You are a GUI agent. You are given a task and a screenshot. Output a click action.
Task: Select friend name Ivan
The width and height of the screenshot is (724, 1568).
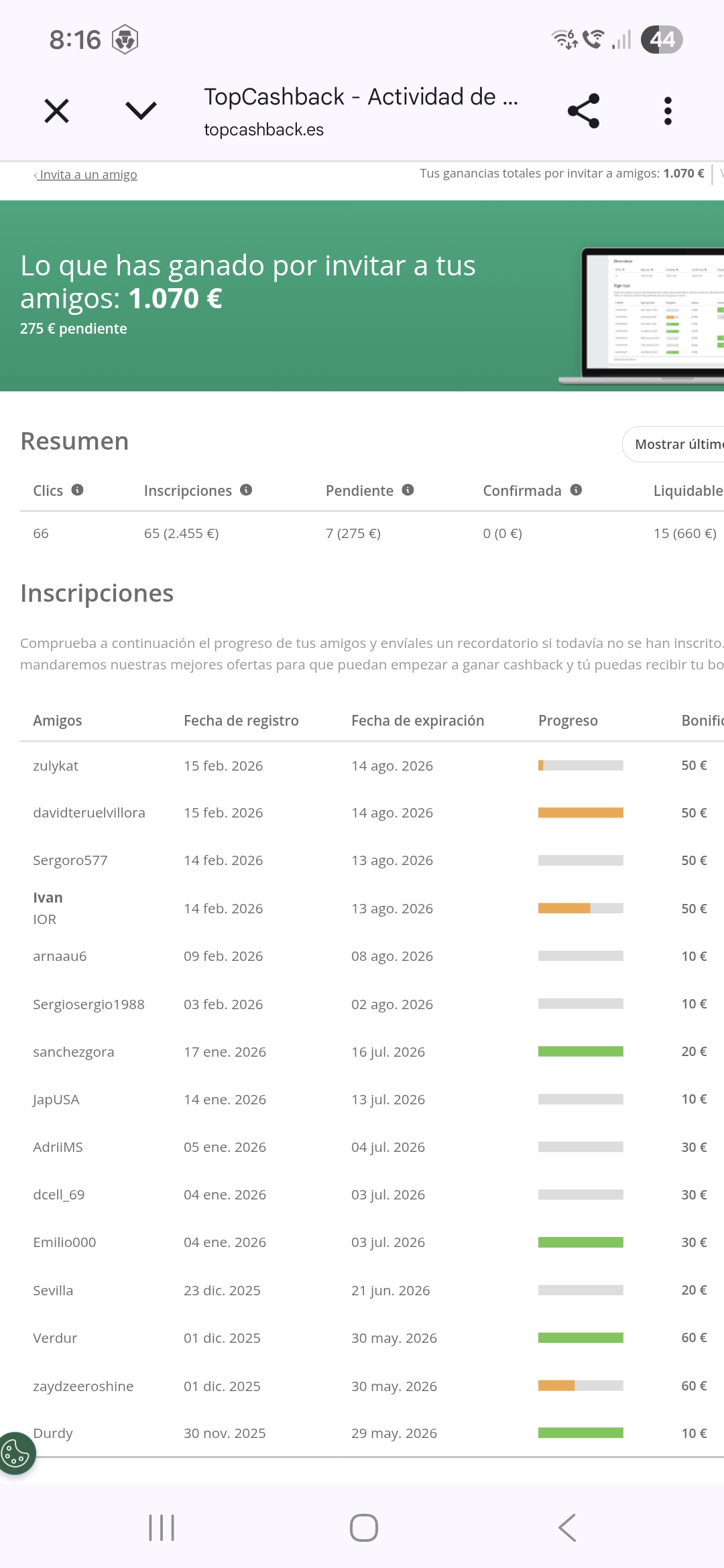click(48, 897)
